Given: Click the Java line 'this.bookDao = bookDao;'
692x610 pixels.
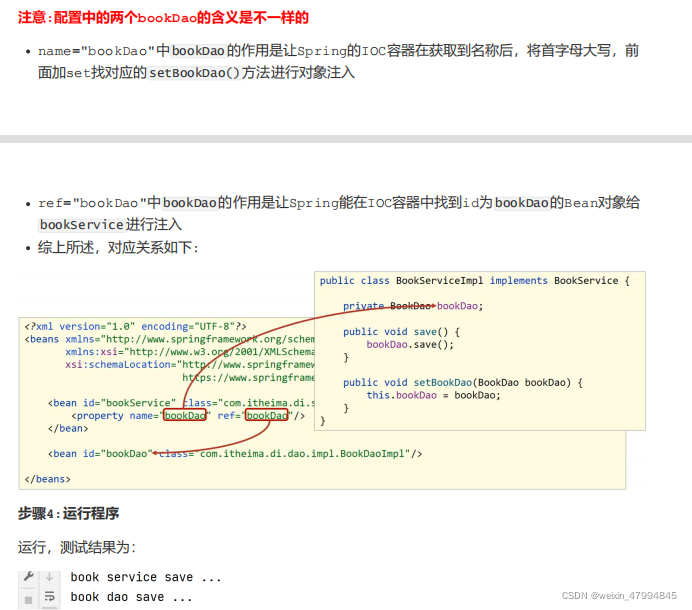Looking at the screenshot, I should point(433,395).
